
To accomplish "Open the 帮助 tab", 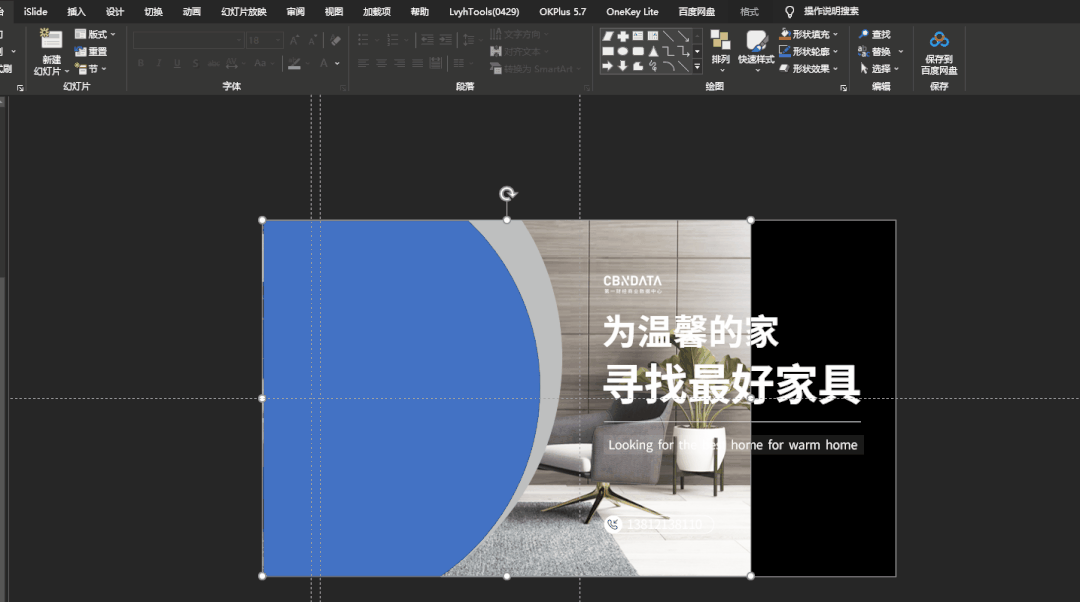I will (419, 12).
